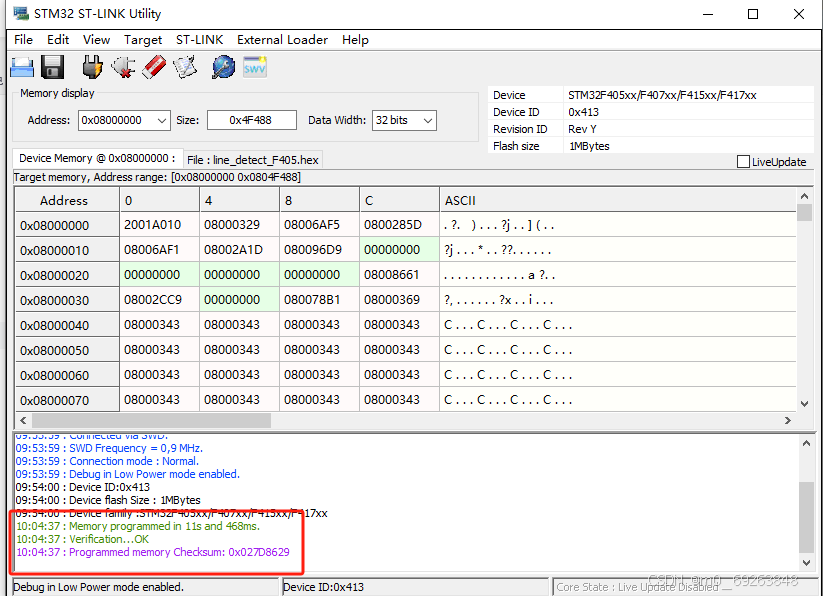Open the View menu
823x596 pixels.
click(x=97, y=40)
